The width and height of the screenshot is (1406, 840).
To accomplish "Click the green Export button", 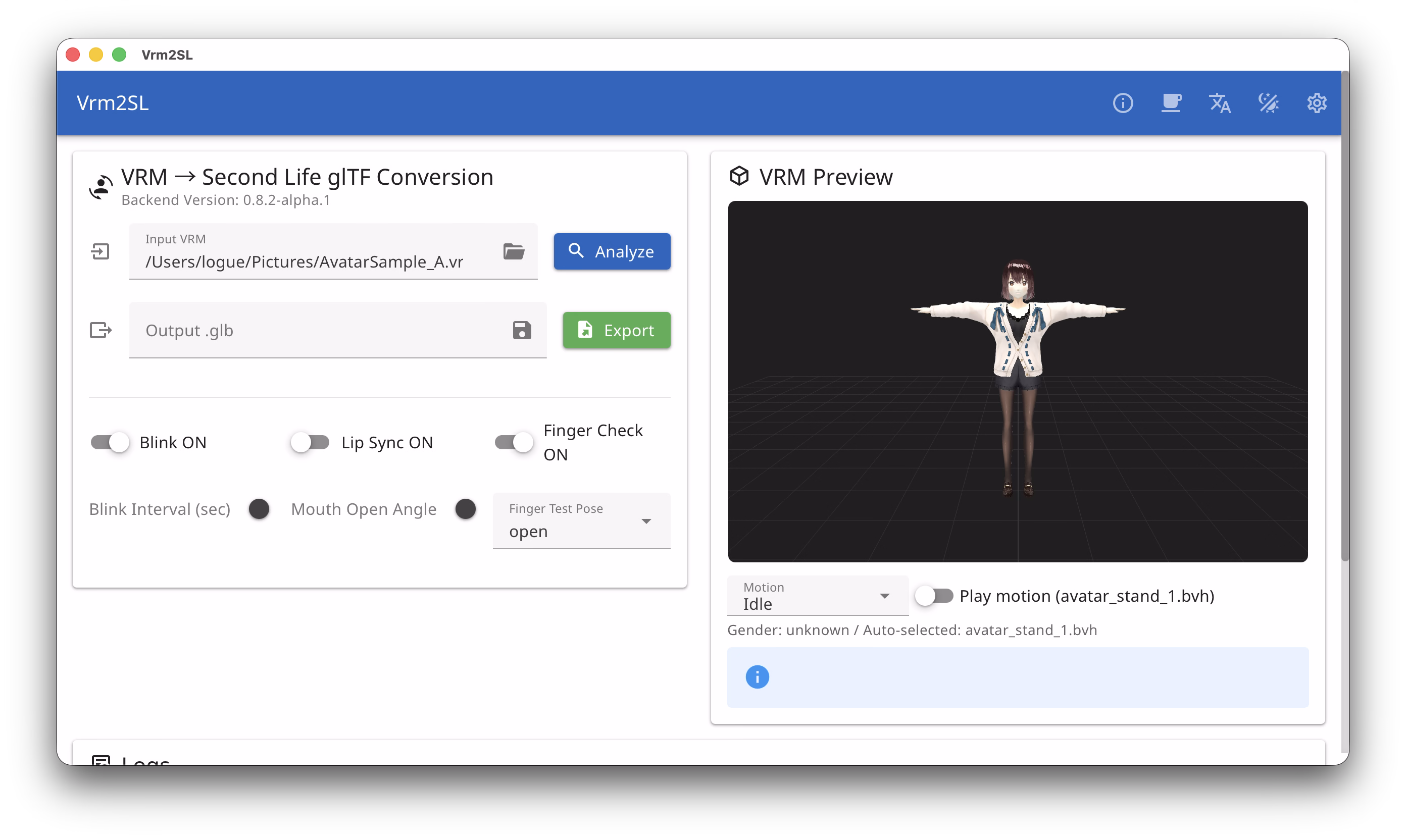I will (x=617, y=330).
